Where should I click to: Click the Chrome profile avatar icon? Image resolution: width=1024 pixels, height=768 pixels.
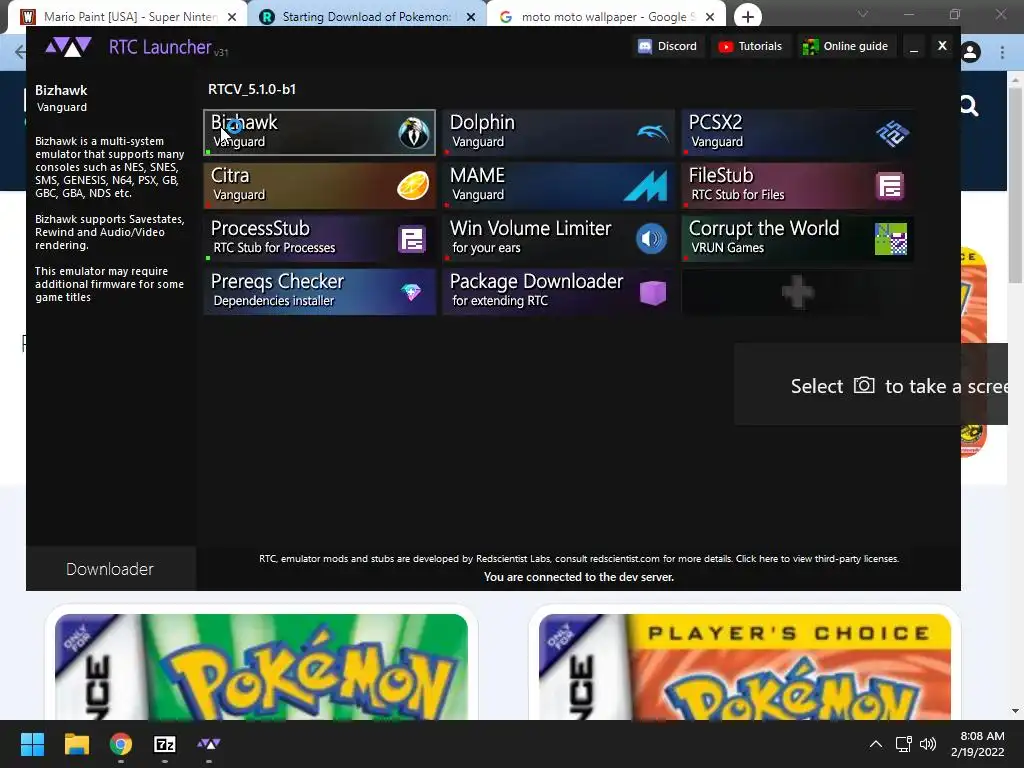[970, 52]
